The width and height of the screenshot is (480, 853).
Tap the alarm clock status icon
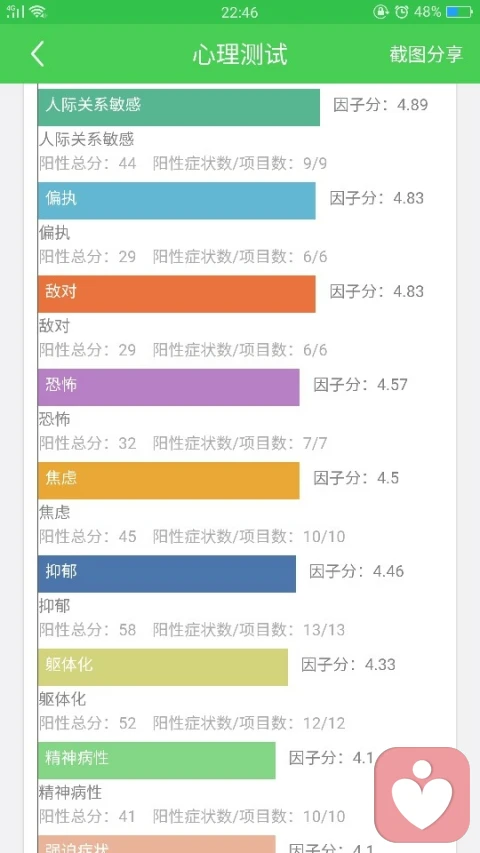pos(402,11)
